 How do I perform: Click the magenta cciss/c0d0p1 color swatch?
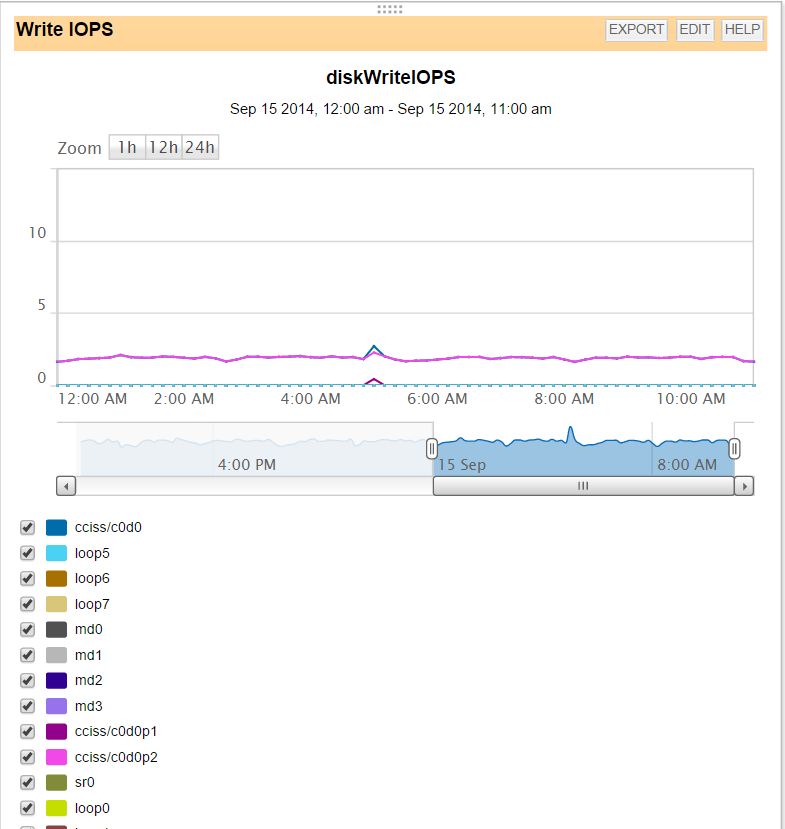[x=57, y=732]
